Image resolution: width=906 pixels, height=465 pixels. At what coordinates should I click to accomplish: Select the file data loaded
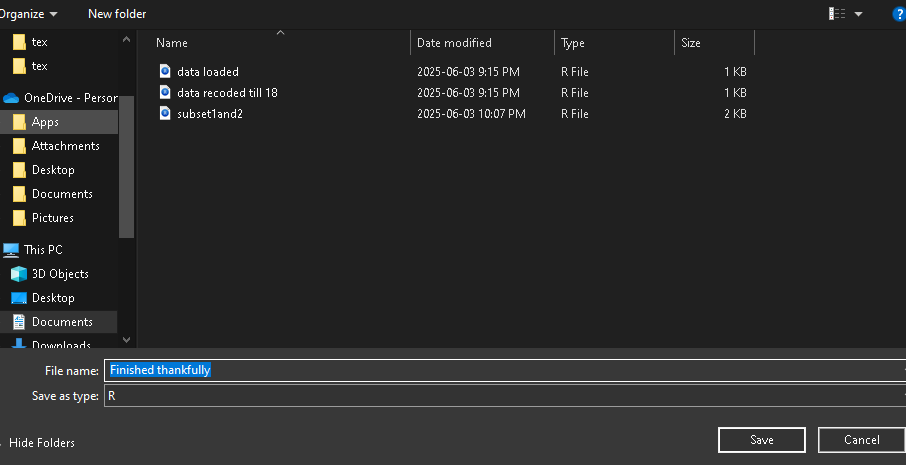[x=207, y=72]
